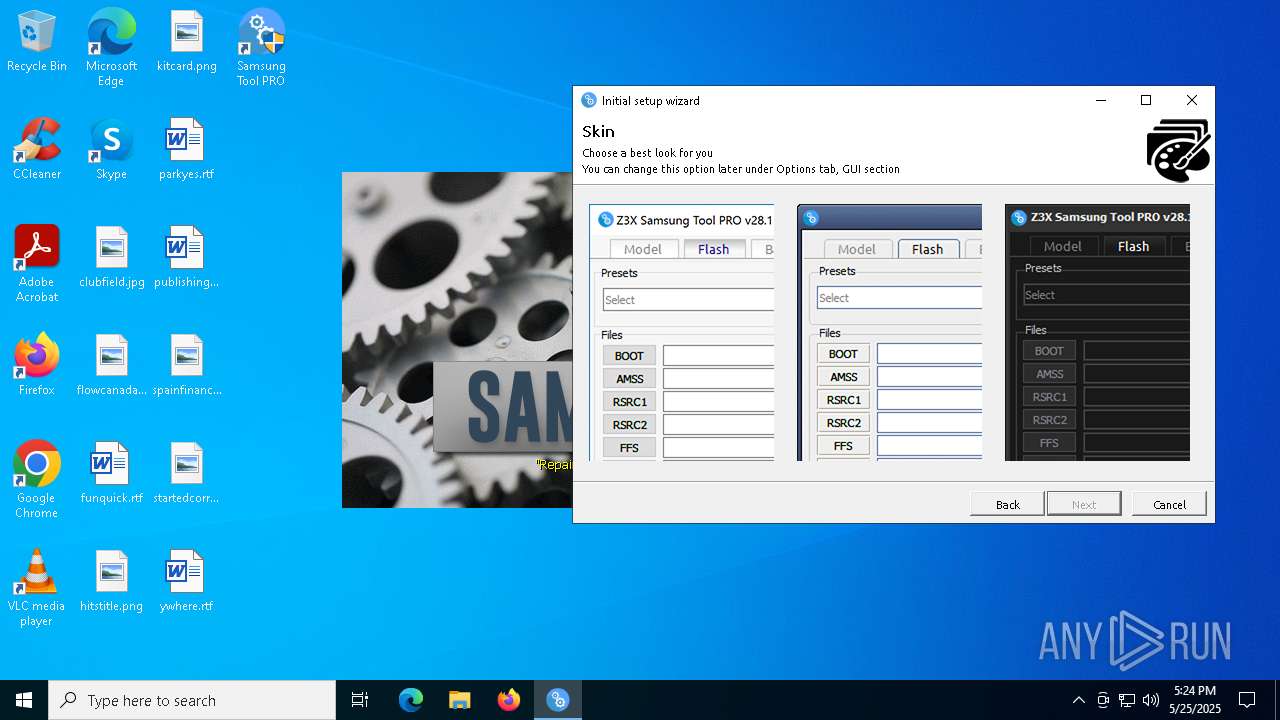Pick the dark skin preview thumbnail
Screen dimensions: 1280x720
click(x=1097, y=333)
